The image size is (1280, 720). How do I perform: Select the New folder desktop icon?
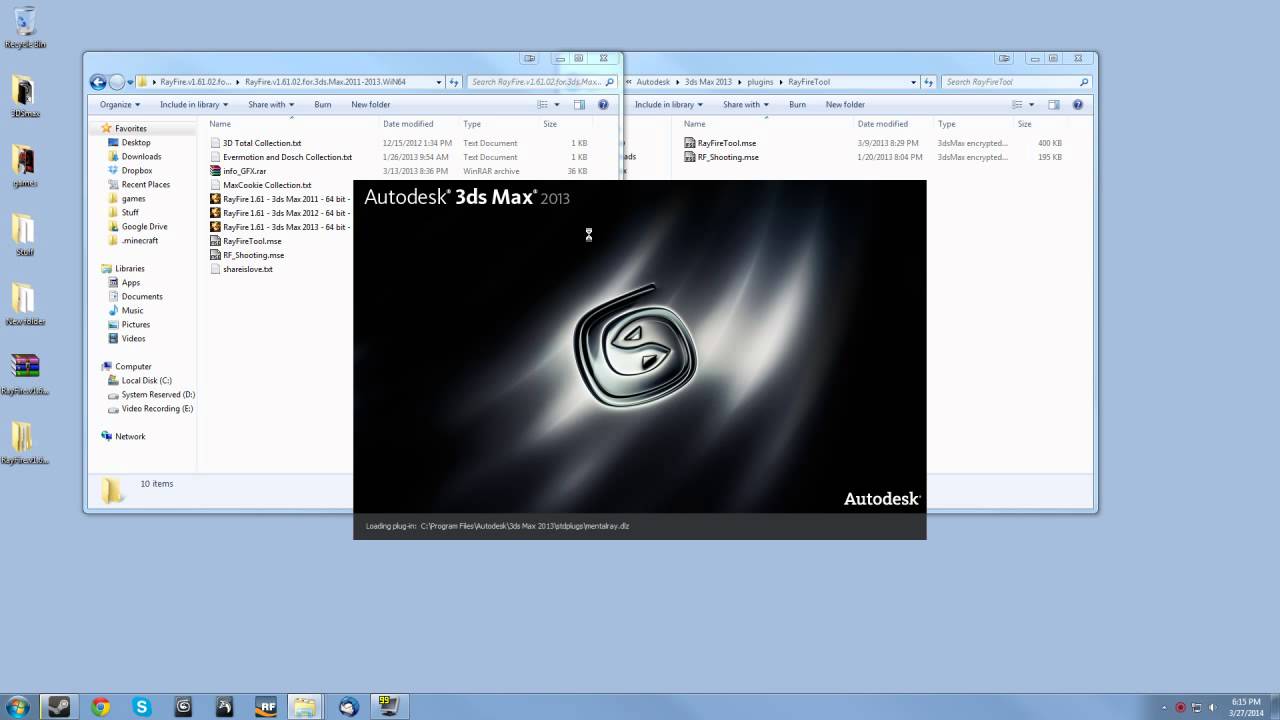coord(24,304)
